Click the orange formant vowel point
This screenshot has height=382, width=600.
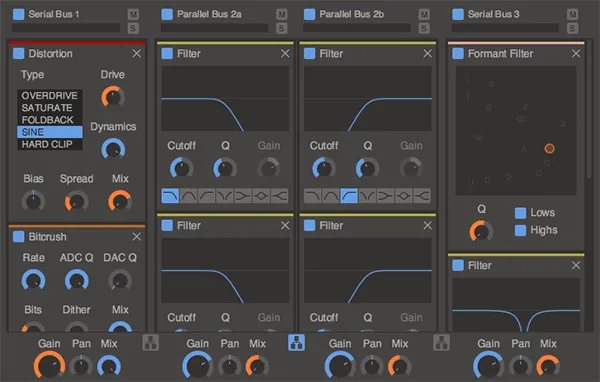[x=549, y=149]
